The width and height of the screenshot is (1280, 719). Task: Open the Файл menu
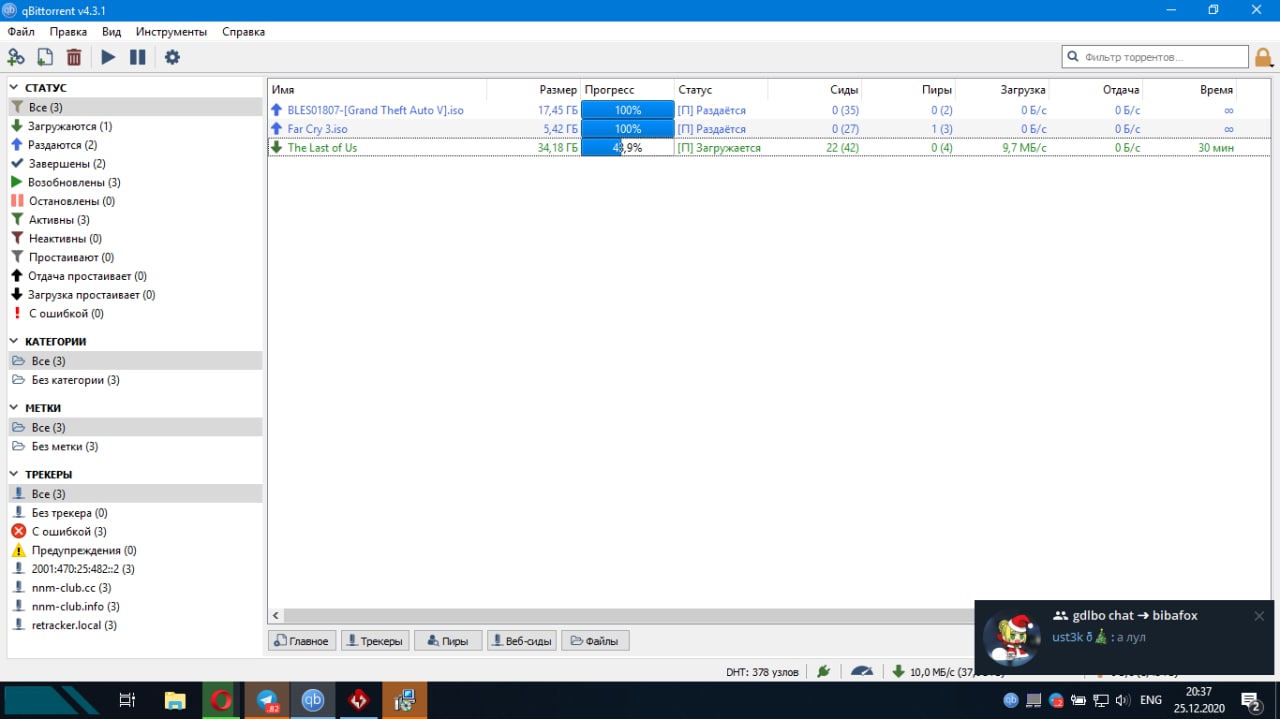coord(21,32)
